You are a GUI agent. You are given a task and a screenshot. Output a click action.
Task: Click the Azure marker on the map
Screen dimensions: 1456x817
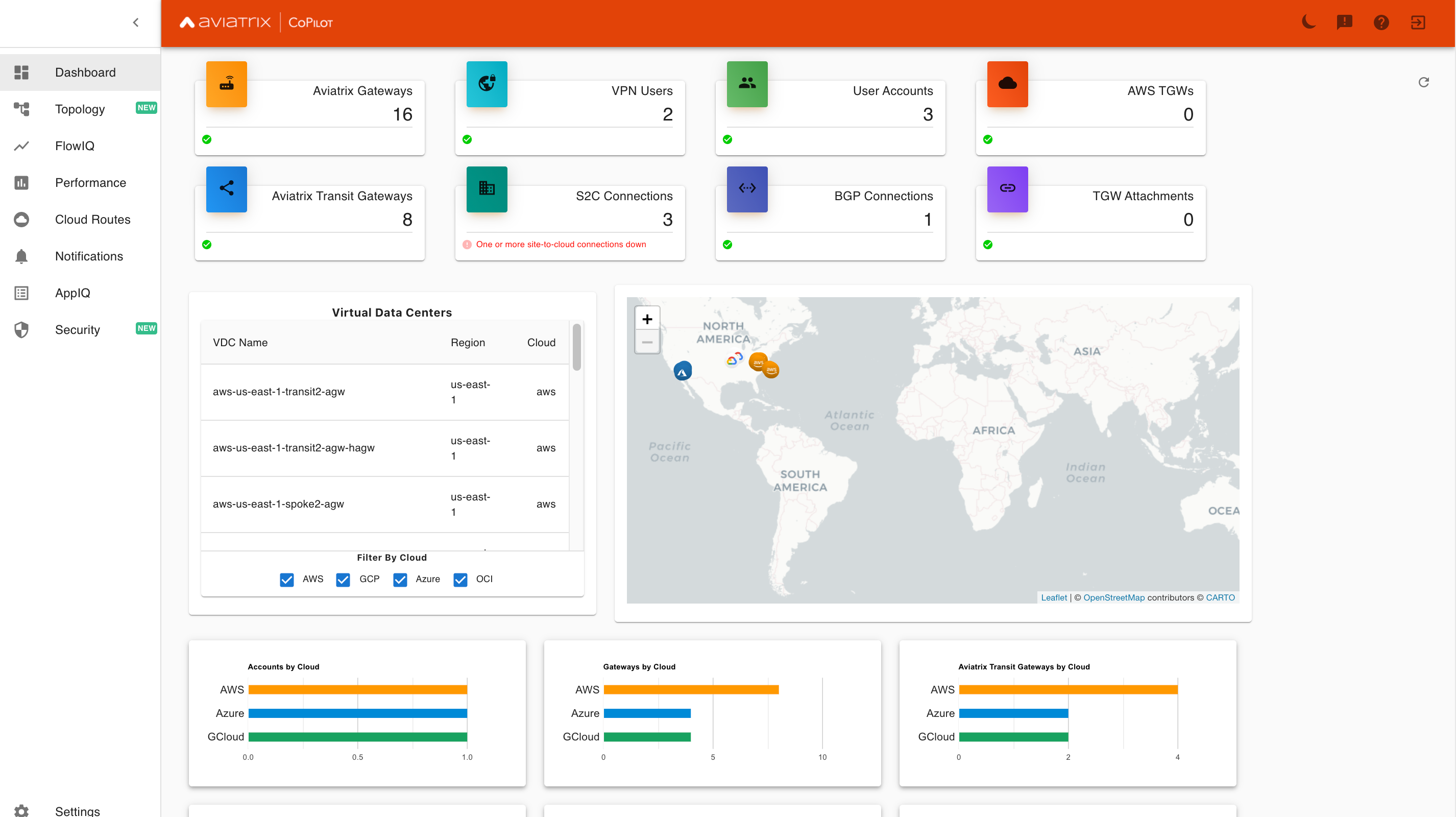click(x=683, y=371)
